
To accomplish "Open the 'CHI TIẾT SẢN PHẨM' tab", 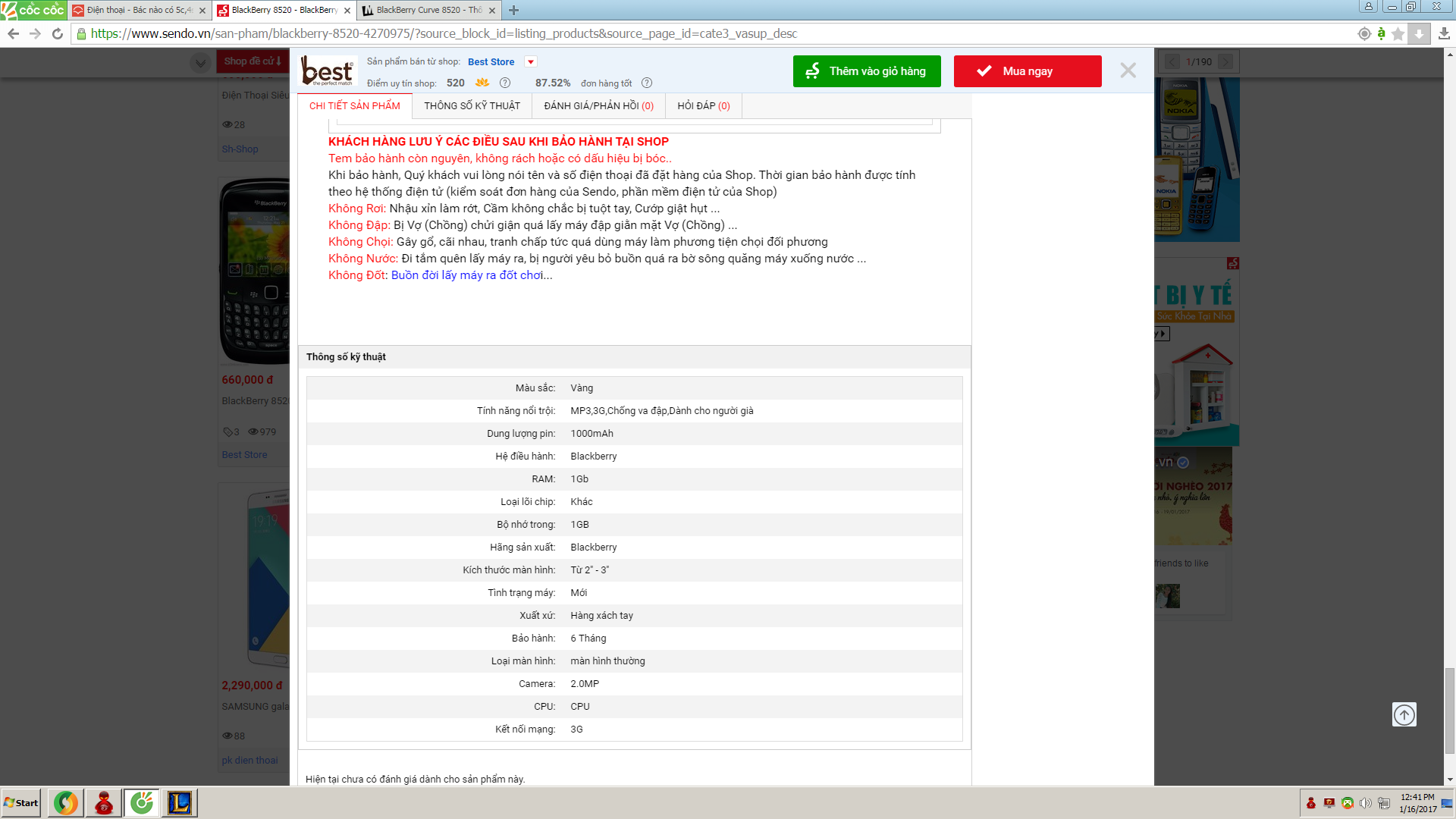I will (355, 105).
